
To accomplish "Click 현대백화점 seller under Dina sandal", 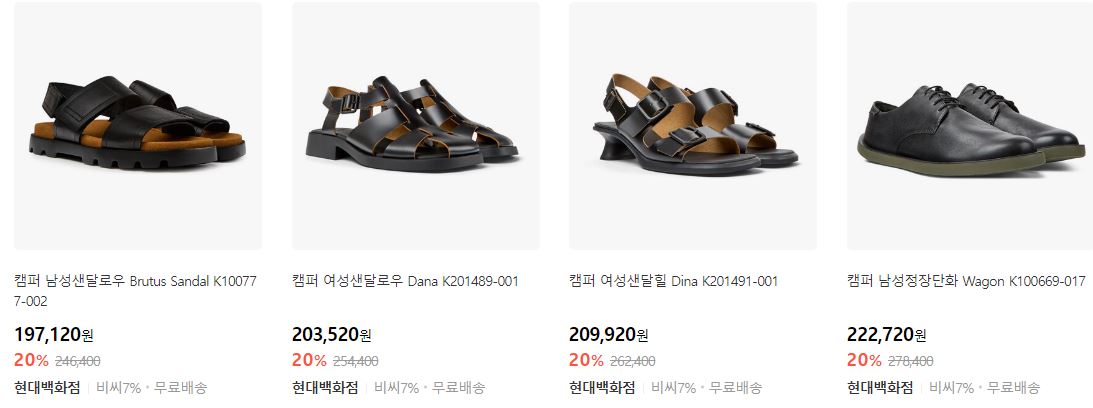I will tap(602, 388).
